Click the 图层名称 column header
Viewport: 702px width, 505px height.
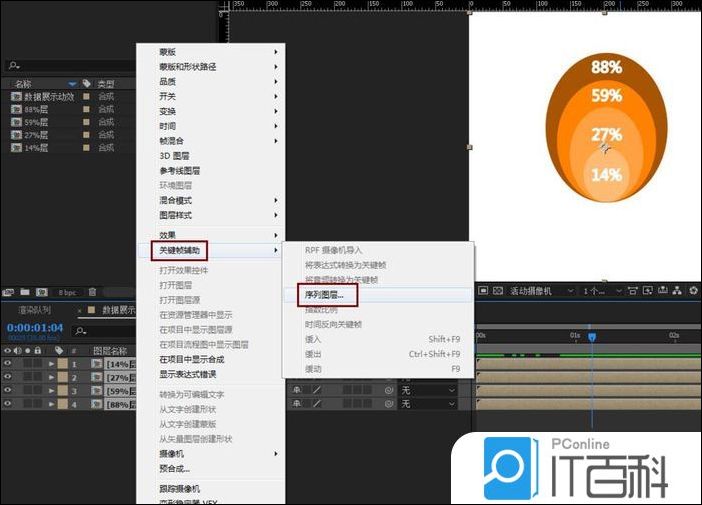110,351
